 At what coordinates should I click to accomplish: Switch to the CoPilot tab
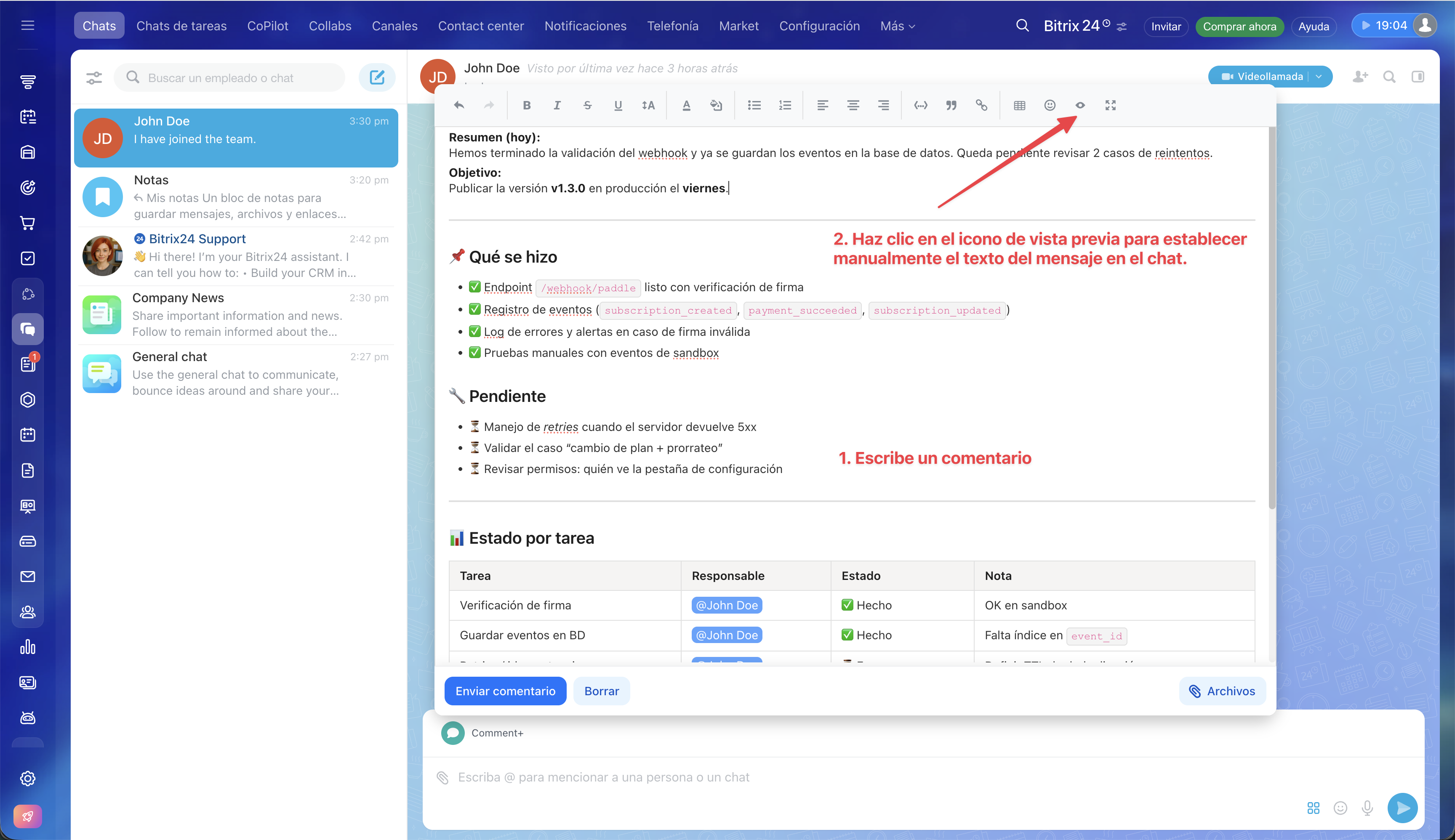tap(267, 26)
